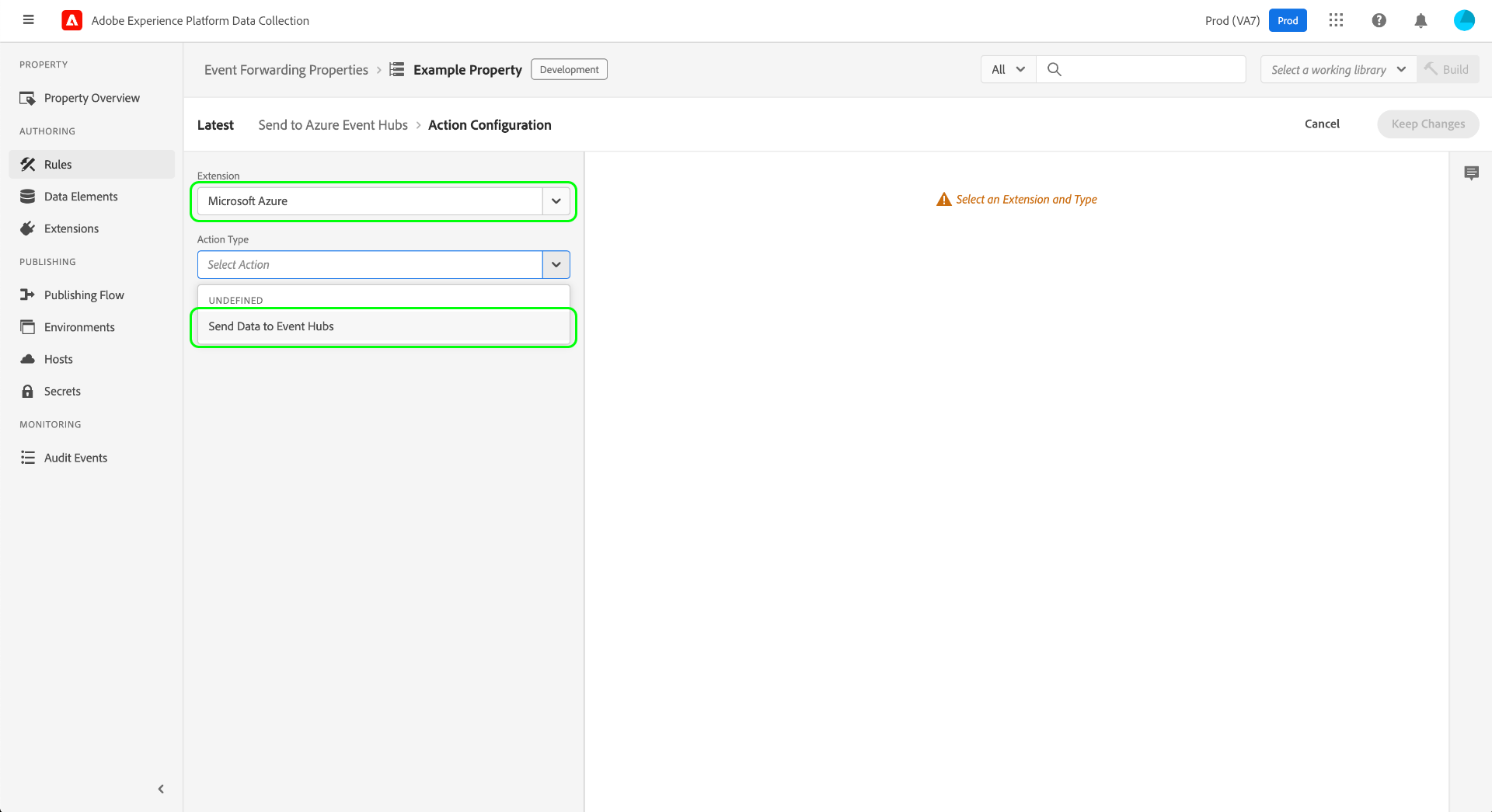Click the Development status badge
This screenshot has height=812, width=1492.
coord(569,69)
